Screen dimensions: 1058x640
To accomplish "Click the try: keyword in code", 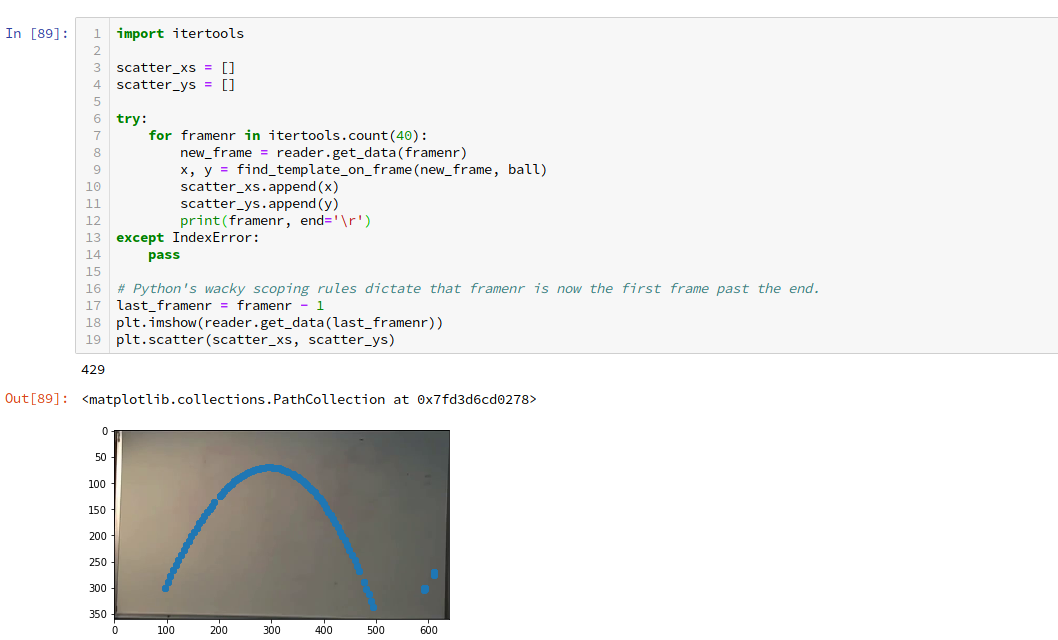I will 131,118.
